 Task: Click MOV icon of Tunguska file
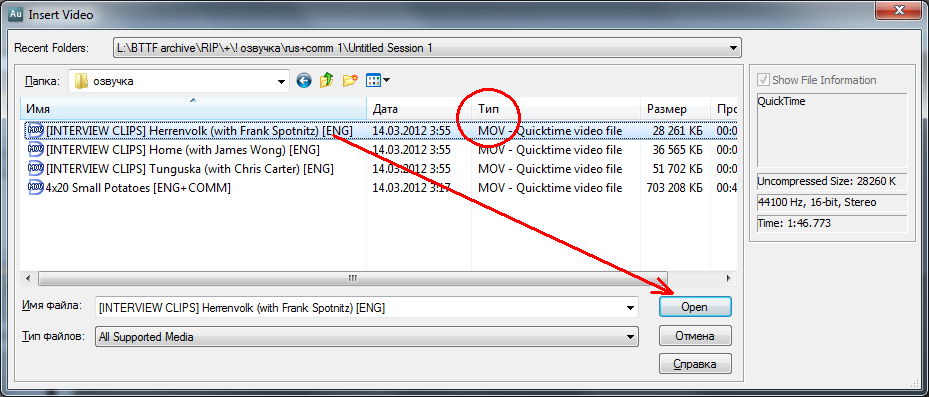(36, 168)
